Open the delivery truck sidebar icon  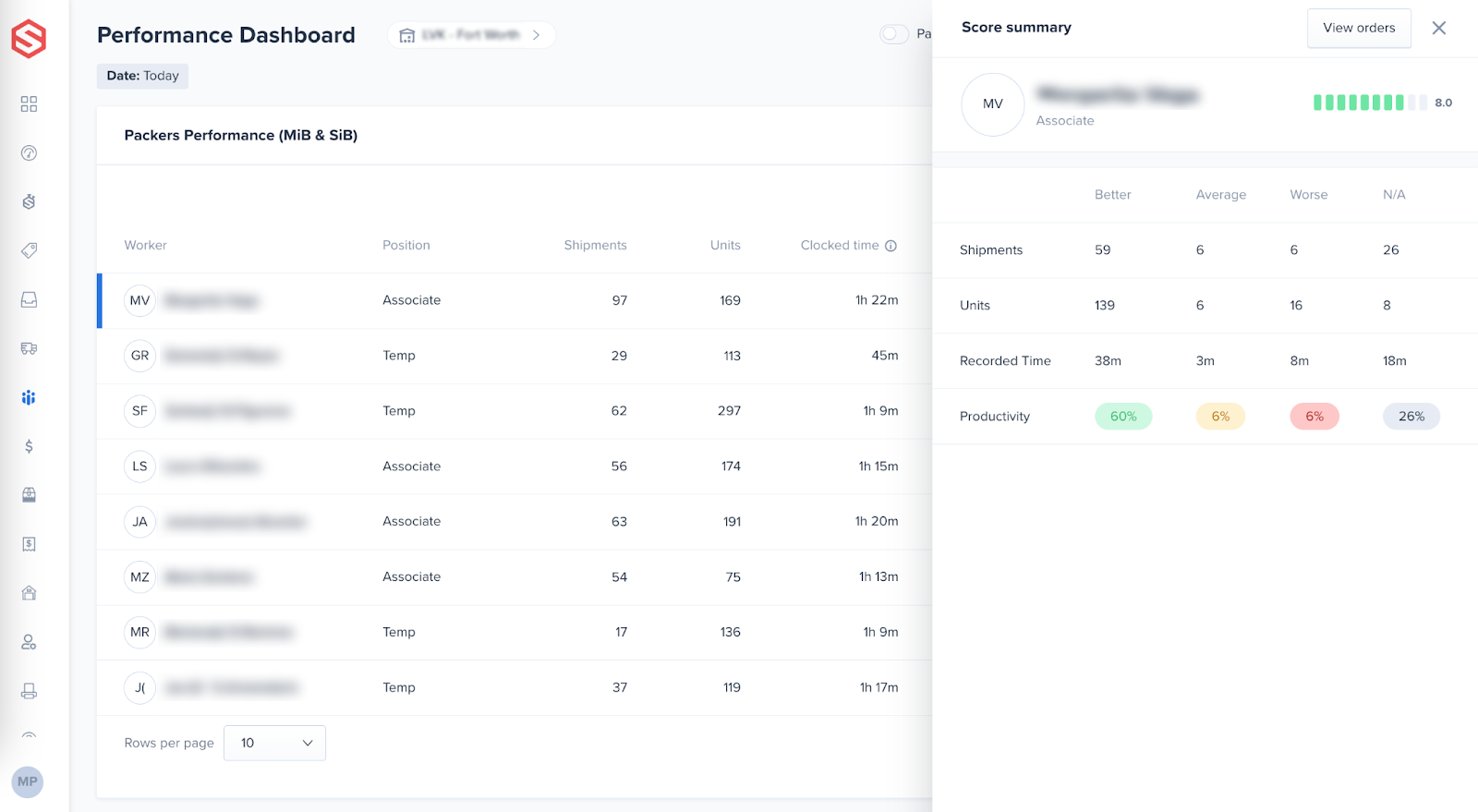click(29, 348)
